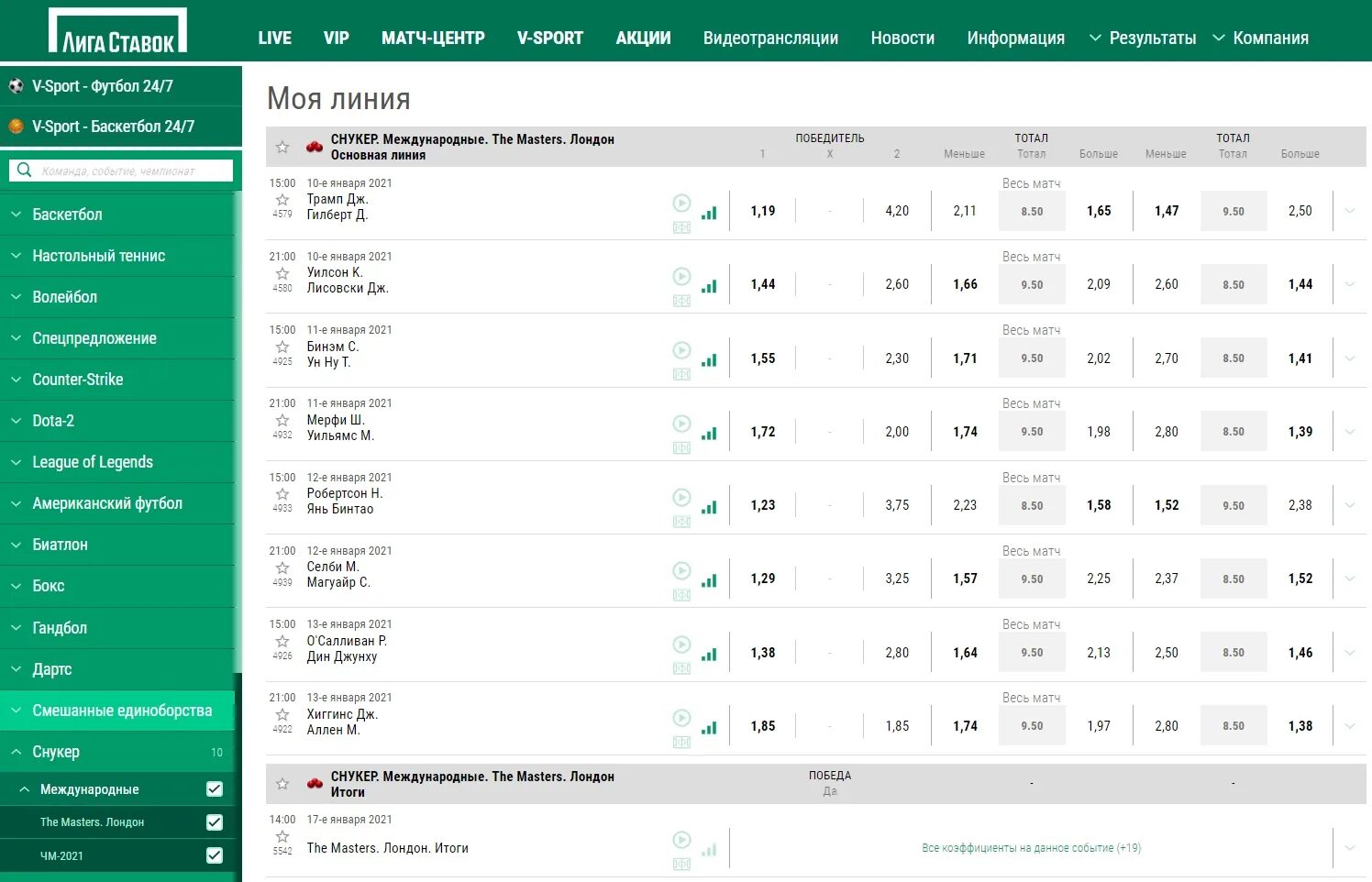Open V-SPORT in the top menu

550,38
